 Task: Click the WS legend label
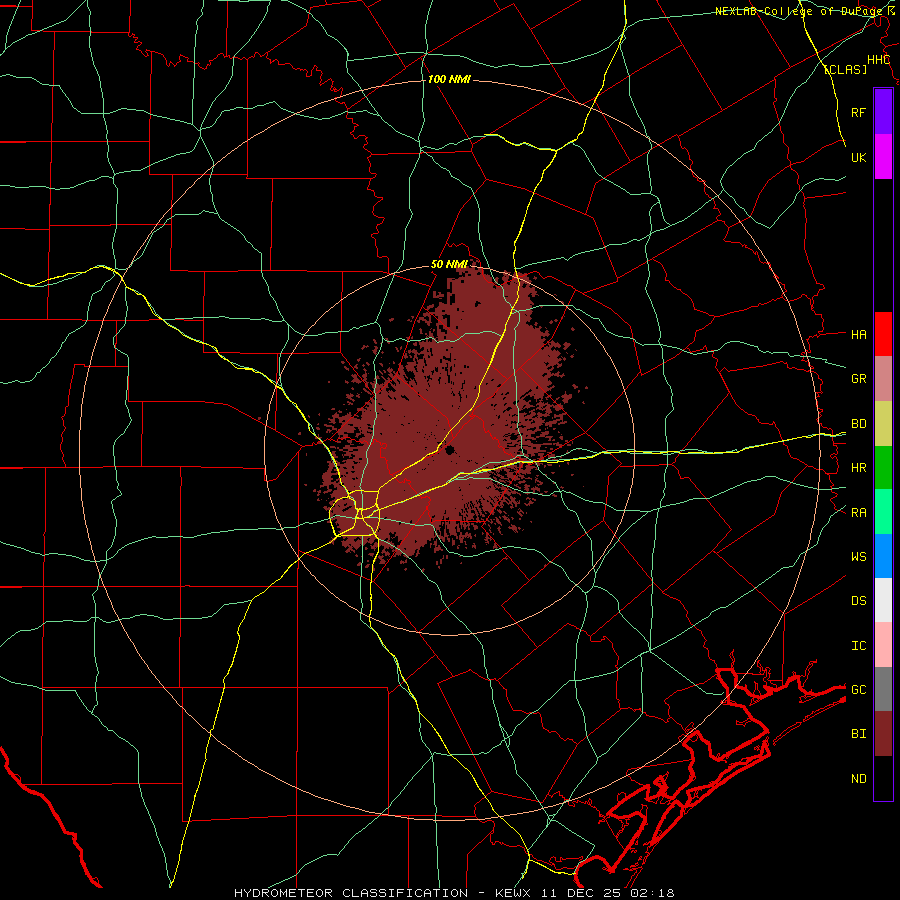[858, 557]
